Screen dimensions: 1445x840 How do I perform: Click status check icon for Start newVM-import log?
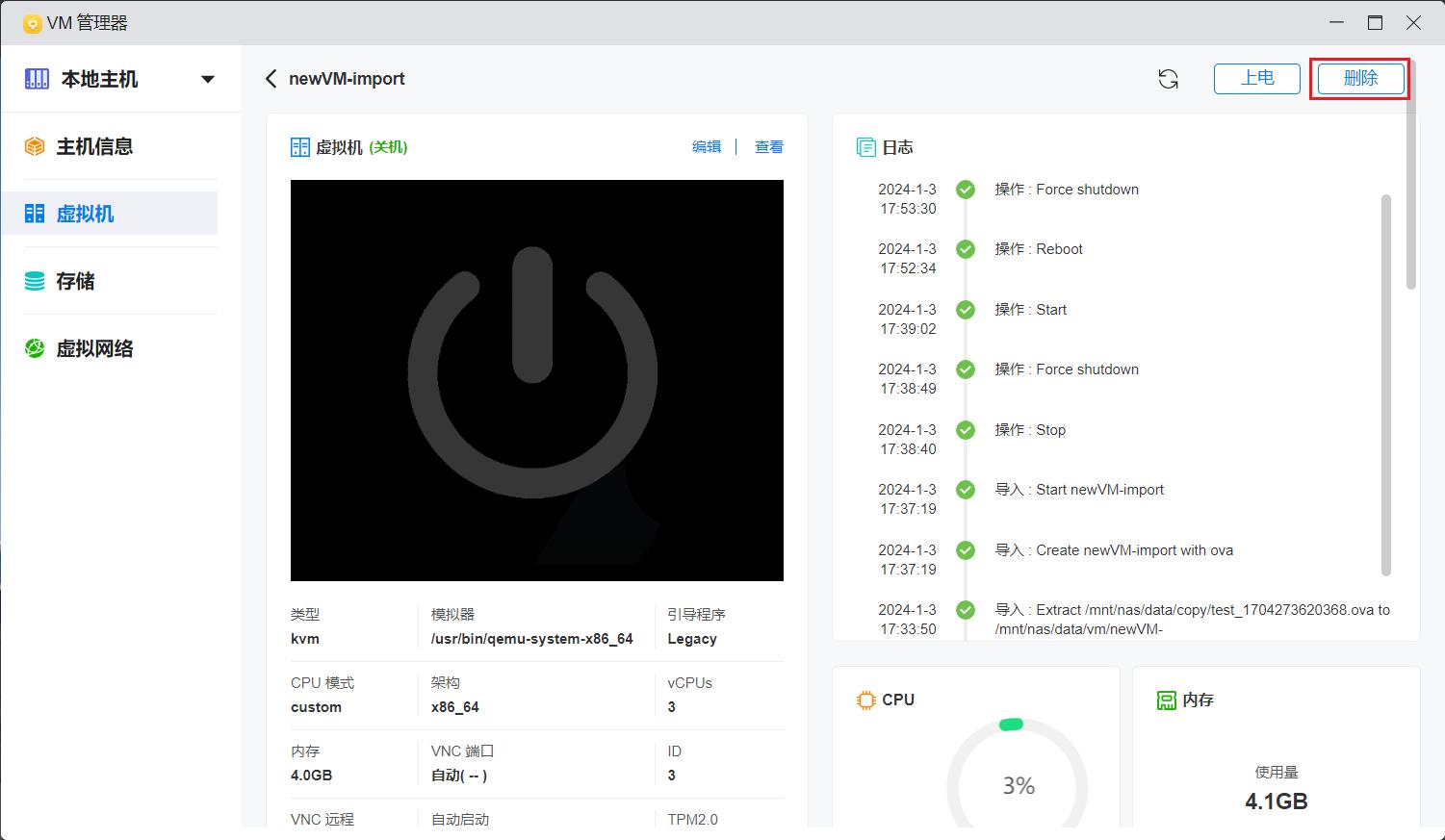966,490
